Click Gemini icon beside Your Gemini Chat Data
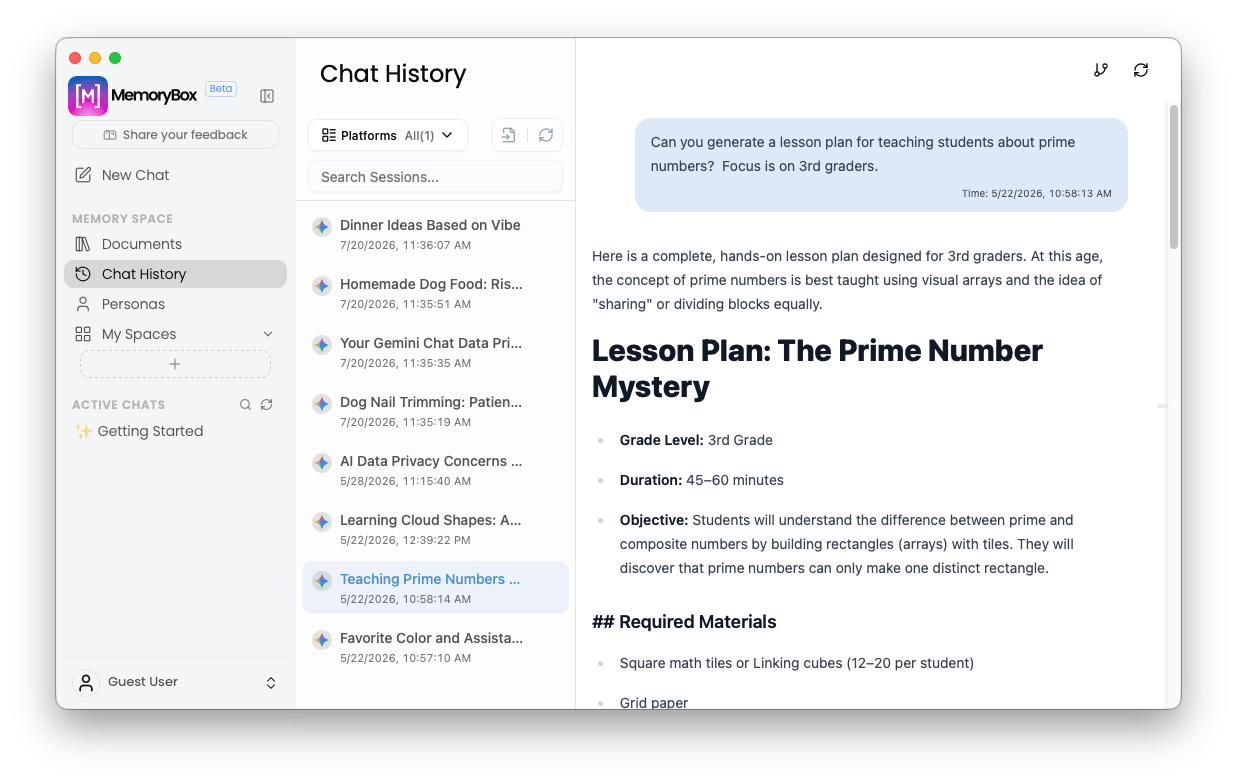Image resolution: width=1237 pixels, height=783 pixels. coord(321,345)
